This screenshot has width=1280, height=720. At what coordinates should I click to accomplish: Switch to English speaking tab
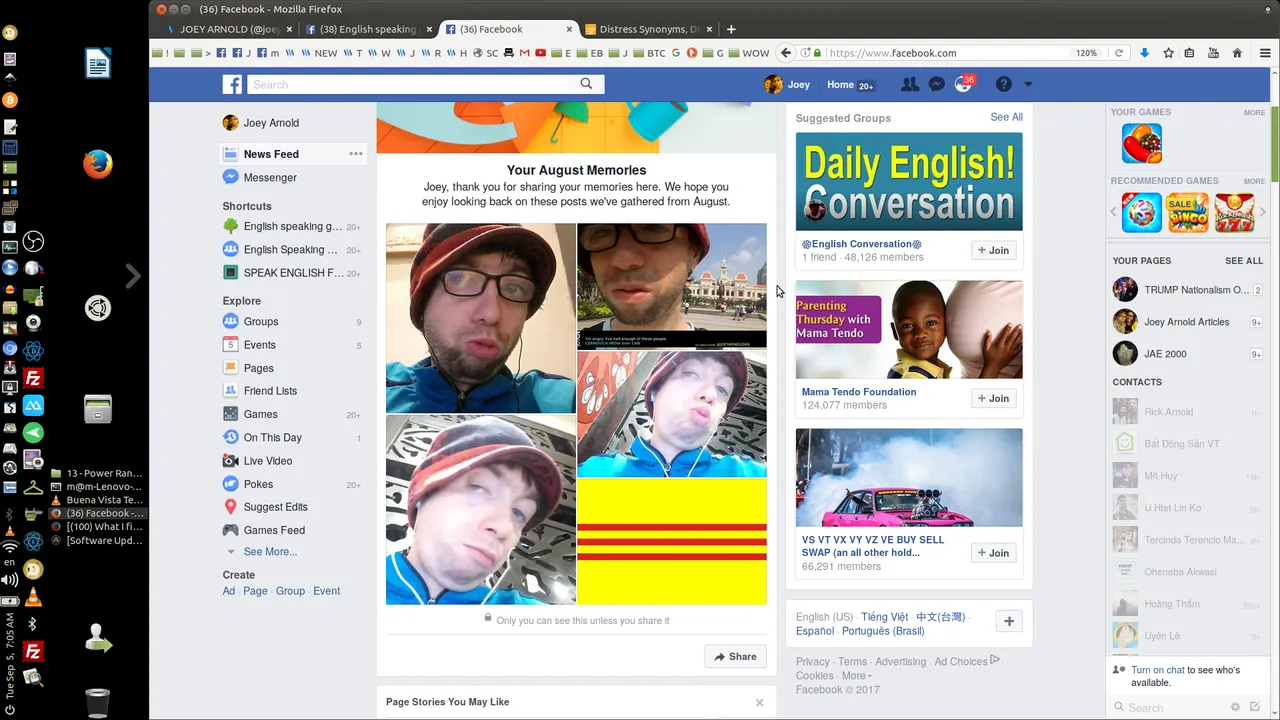click(369, 29)
